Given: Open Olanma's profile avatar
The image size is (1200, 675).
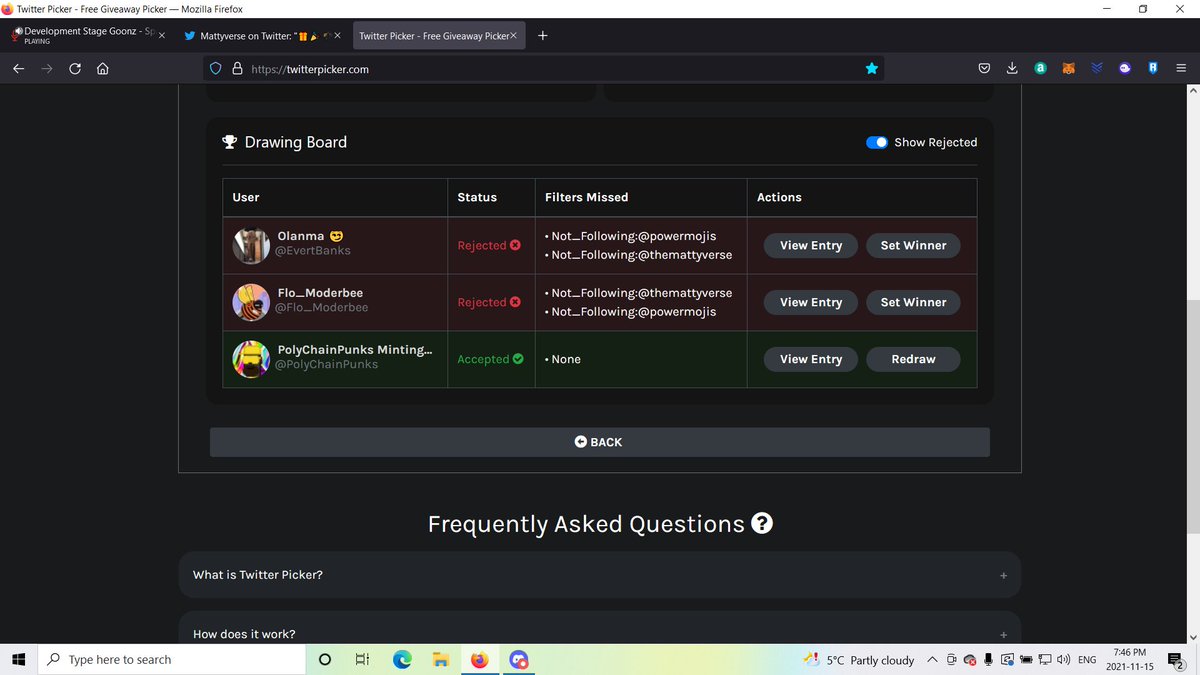Looking at the screenshot, I should coord(251,245).
